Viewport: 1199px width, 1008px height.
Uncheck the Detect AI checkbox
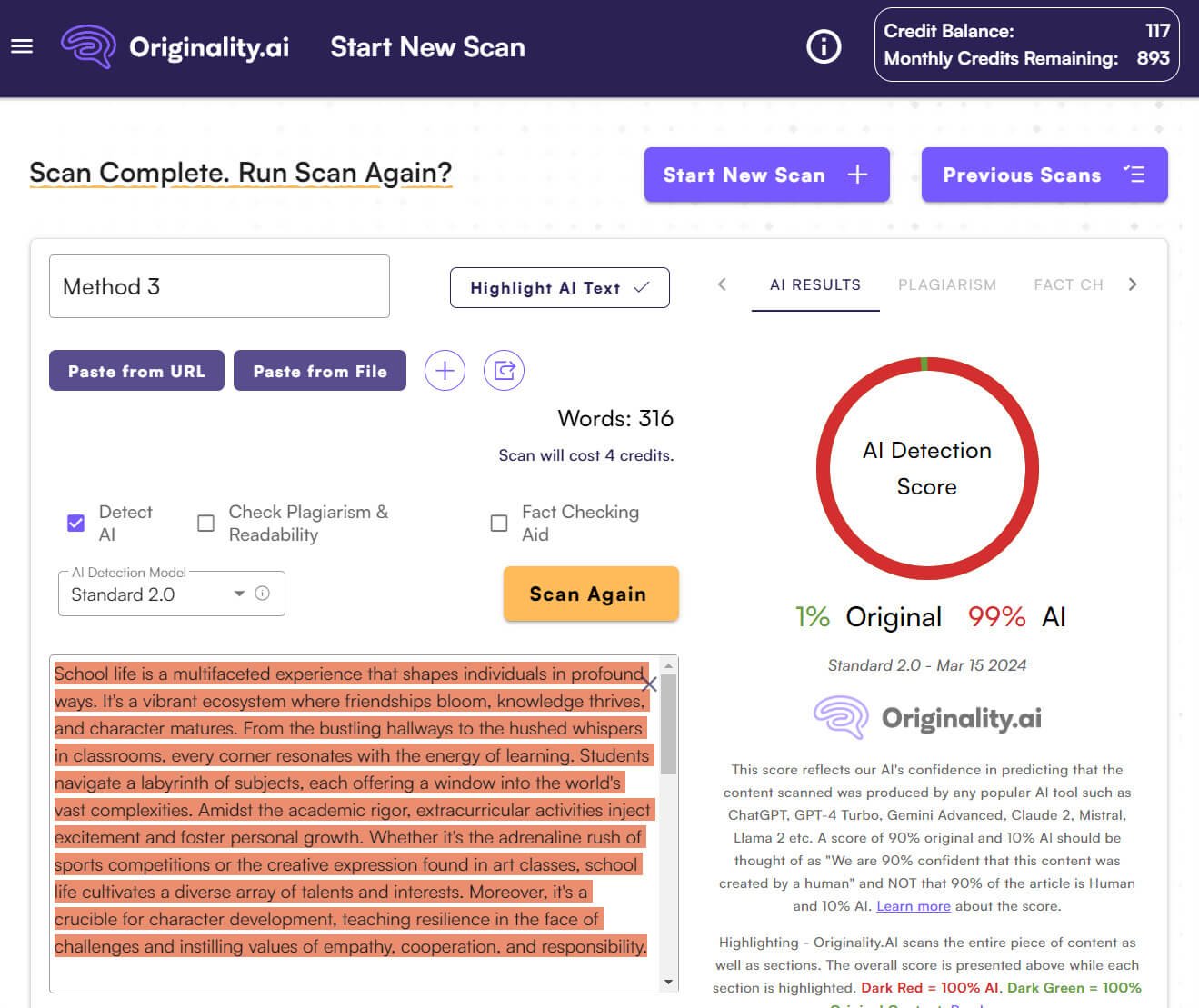pos(75,523)
